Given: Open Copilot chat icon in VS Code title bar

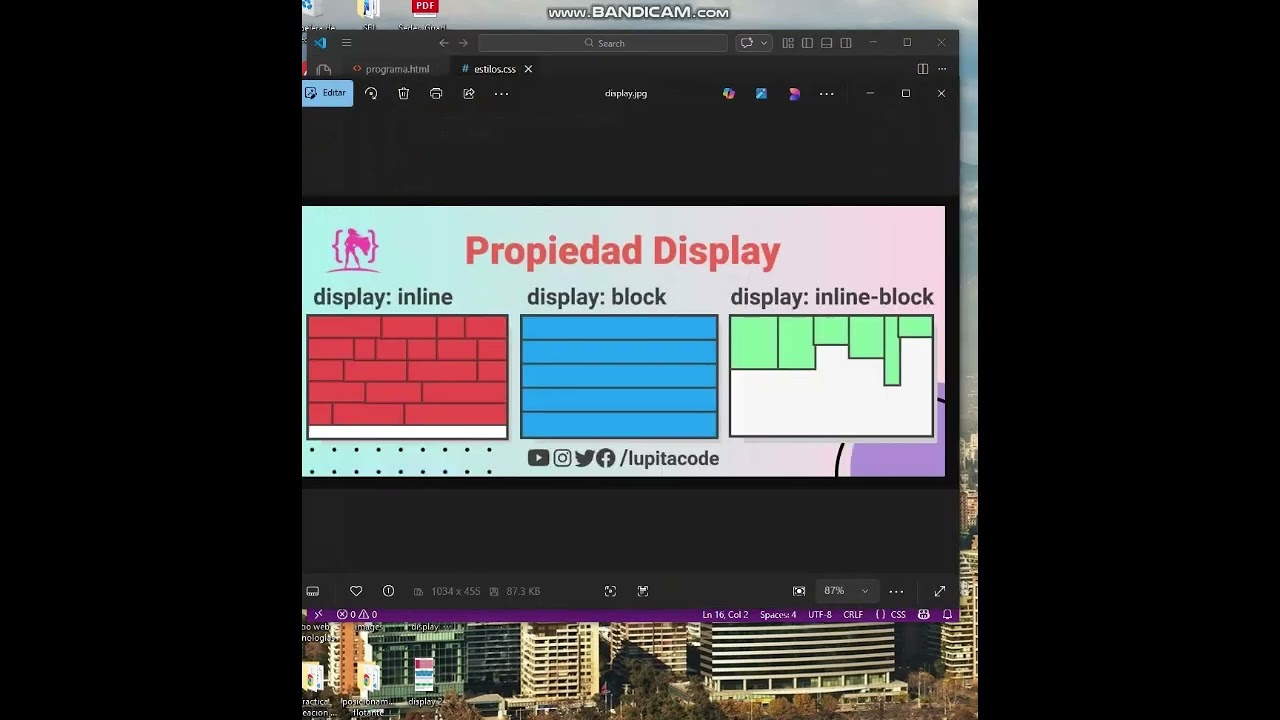Looking at the screenshot, I should pyautogui.click(x=746, y=43).
